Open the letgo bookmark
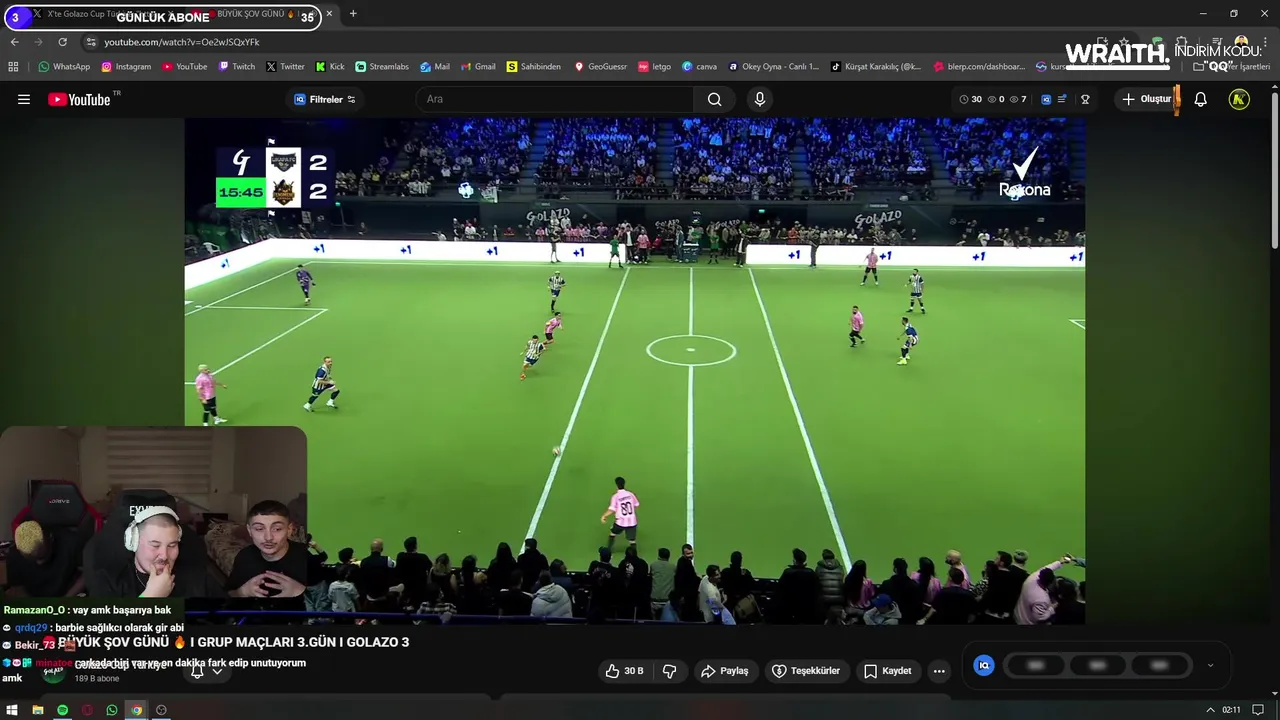The width and height of the screenshot is (1280, 720). click(x=655, y=67)
